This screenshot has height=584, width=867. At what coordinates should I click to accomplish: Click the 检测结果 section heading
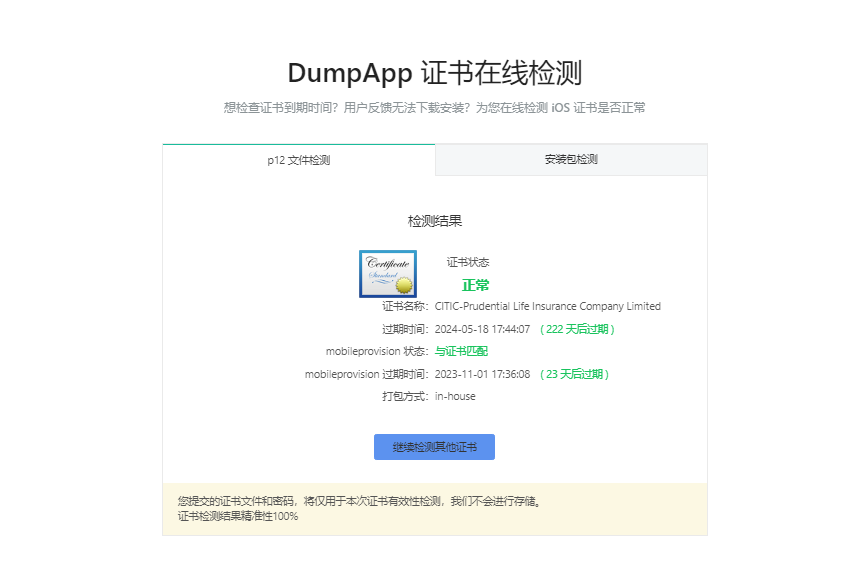[434, 221]
